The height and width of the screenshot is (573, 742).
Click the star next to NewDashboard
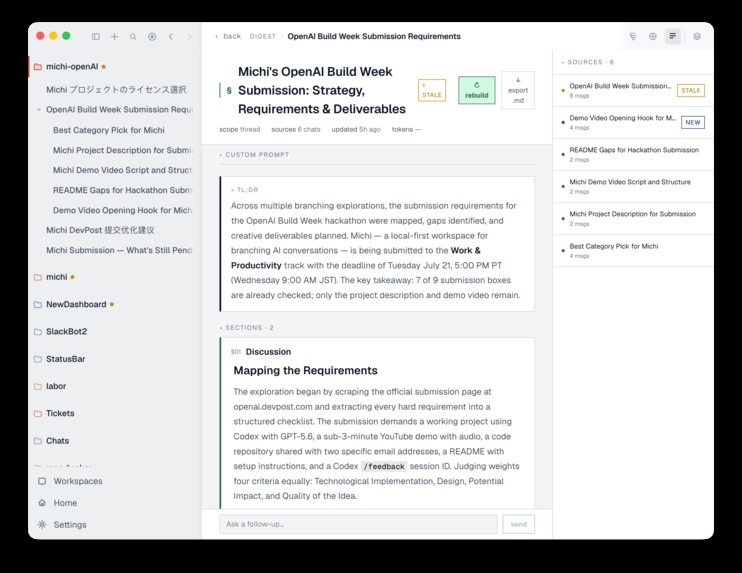pyautogui.click(x=112, y=304)
